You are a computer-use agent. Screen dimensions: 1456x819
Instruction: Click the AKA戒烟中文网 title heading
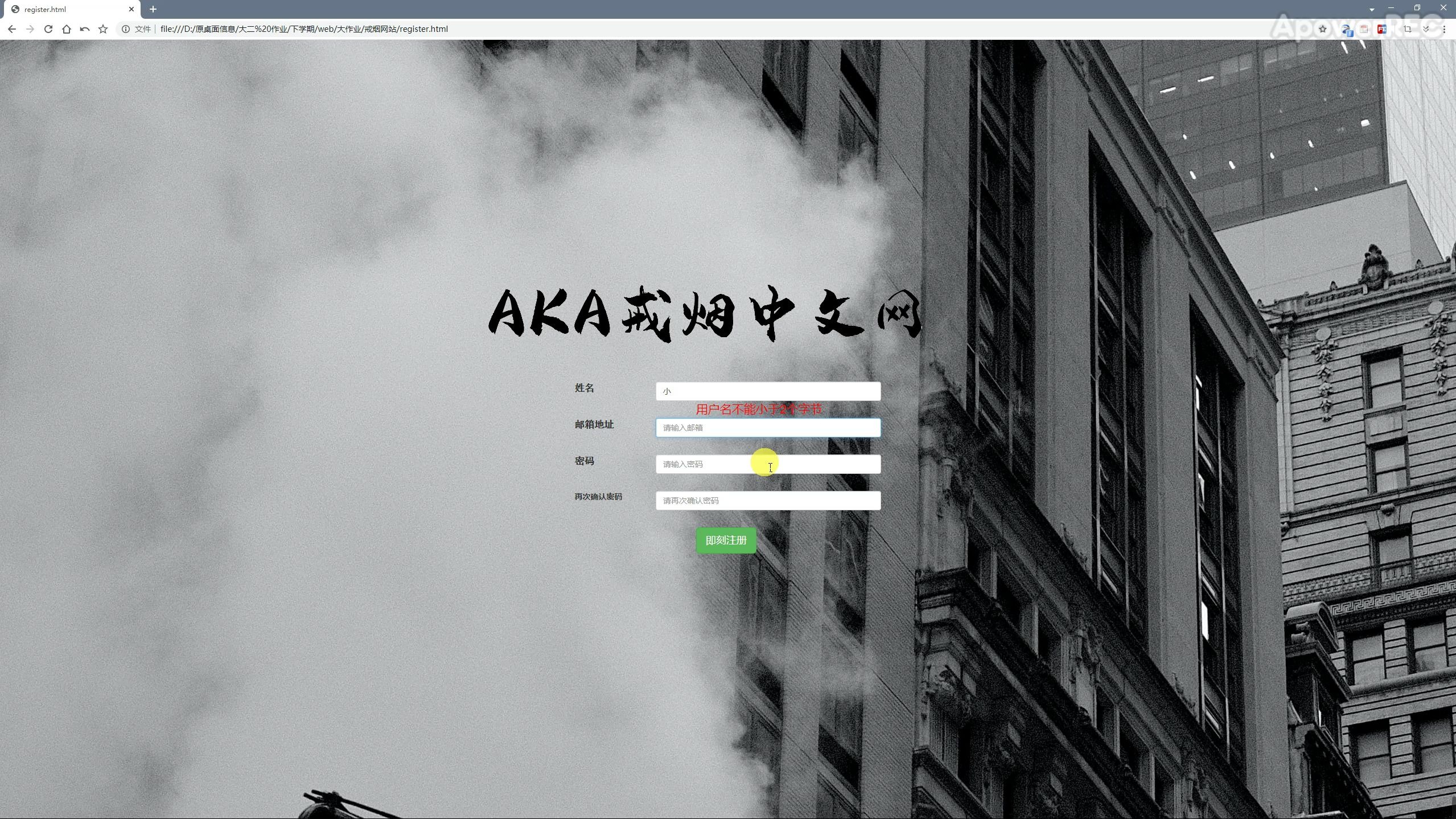point(705,314)
